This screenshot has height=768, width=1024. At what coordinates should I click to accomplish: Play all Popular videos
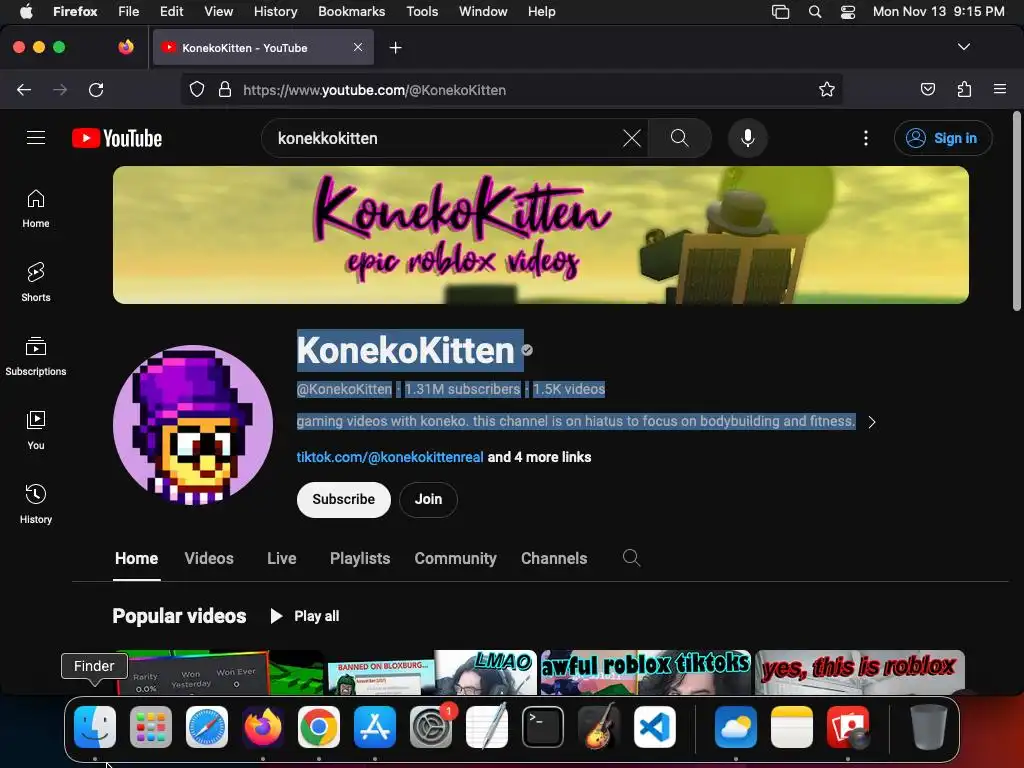pyautogui.click(x=304, y=616)
